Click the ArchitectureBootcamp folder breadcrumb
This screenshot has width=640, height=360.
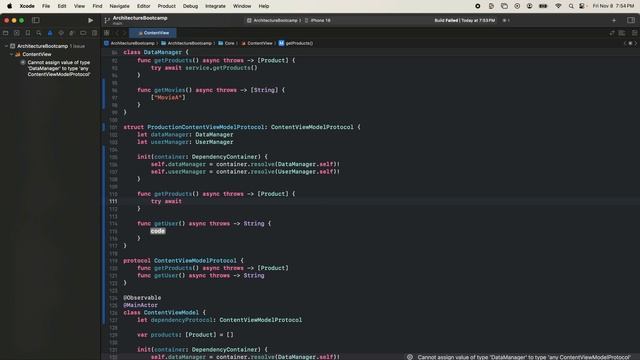point(187,43)
